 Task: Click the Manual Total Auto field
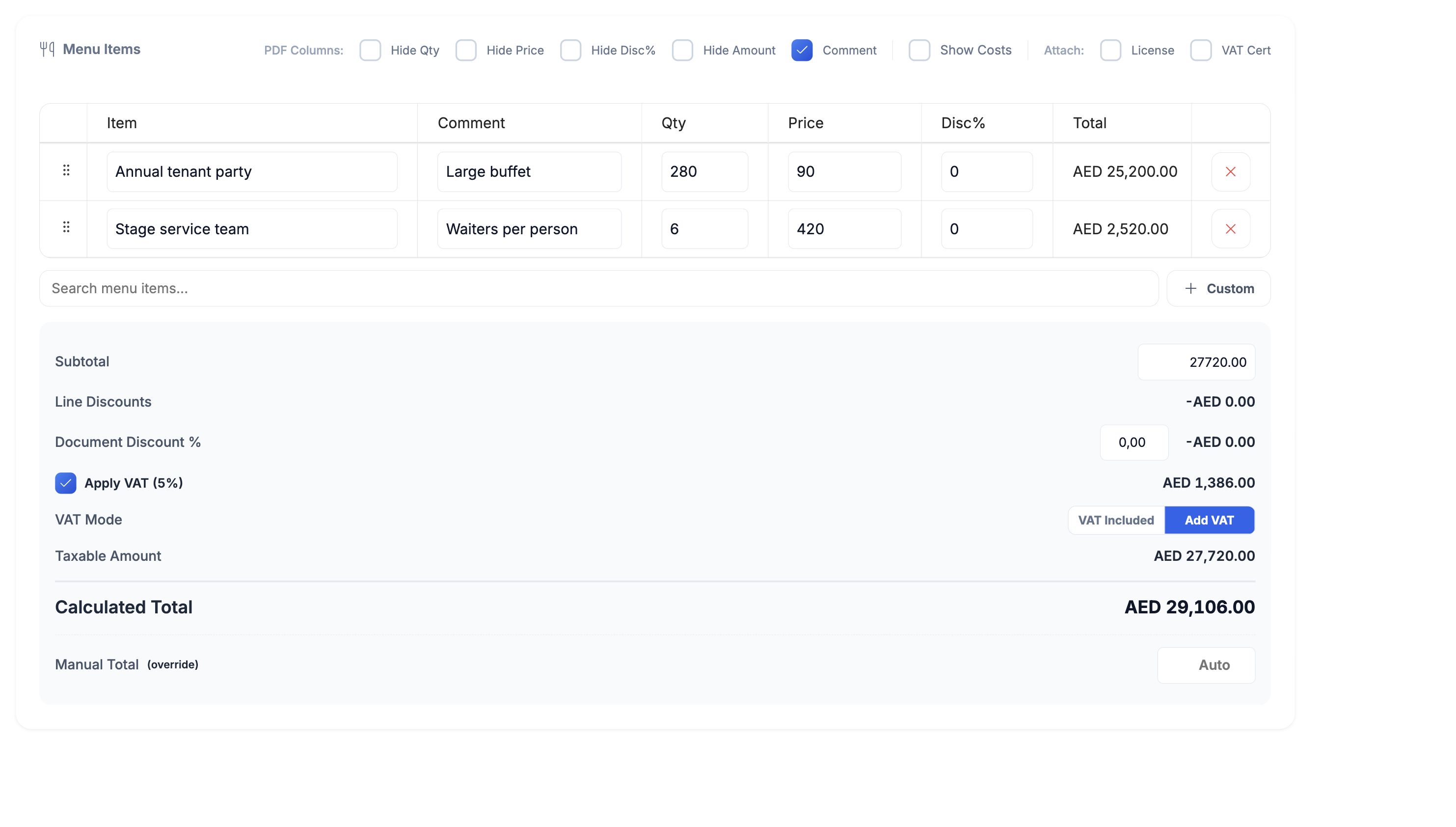[x=1206, y=665]
